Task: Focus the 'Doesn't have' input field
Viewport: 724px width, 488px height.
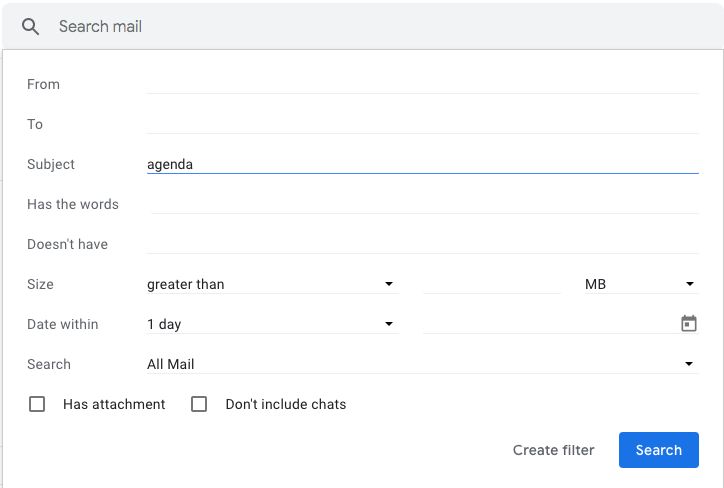Action: tap(422, 244)
